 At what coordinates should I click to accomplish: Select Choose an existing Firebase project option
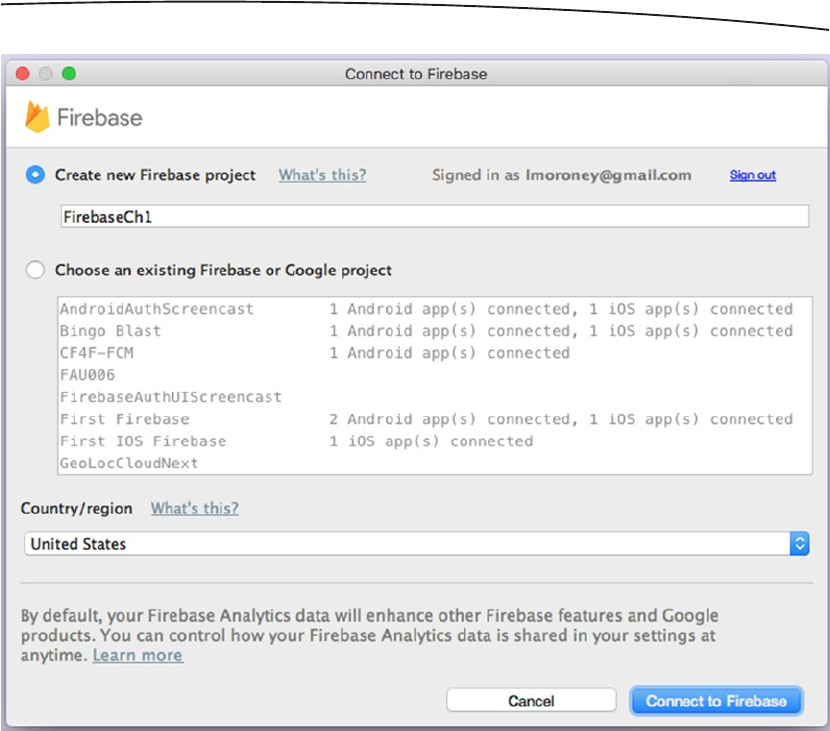point(36,270)
